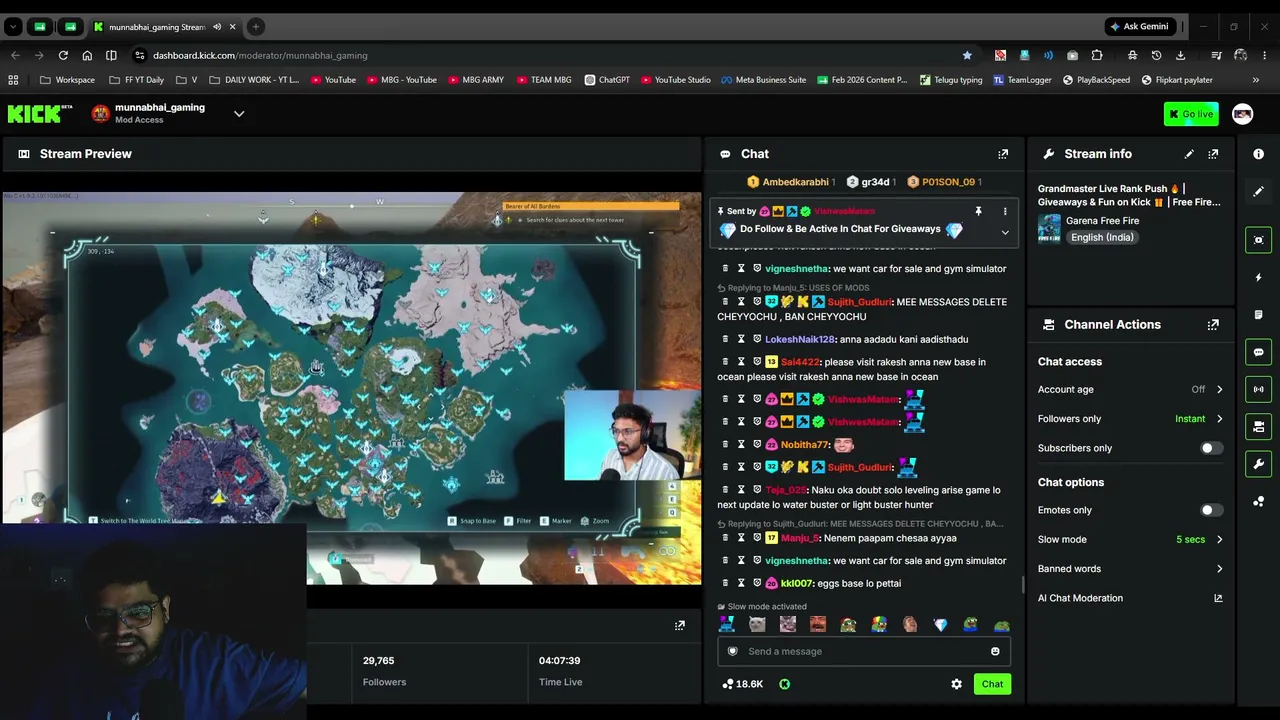Reload the browser page
Screen dimensions: 1280x720
[x=63, y=55]
